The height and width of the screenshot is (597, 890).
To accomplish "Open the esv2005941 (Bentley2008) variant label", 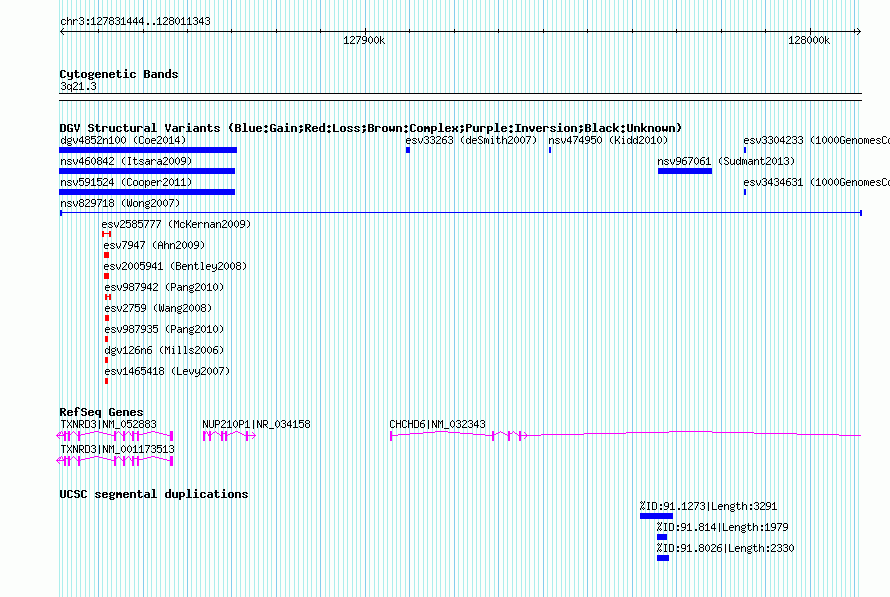I will pos(175,266).
